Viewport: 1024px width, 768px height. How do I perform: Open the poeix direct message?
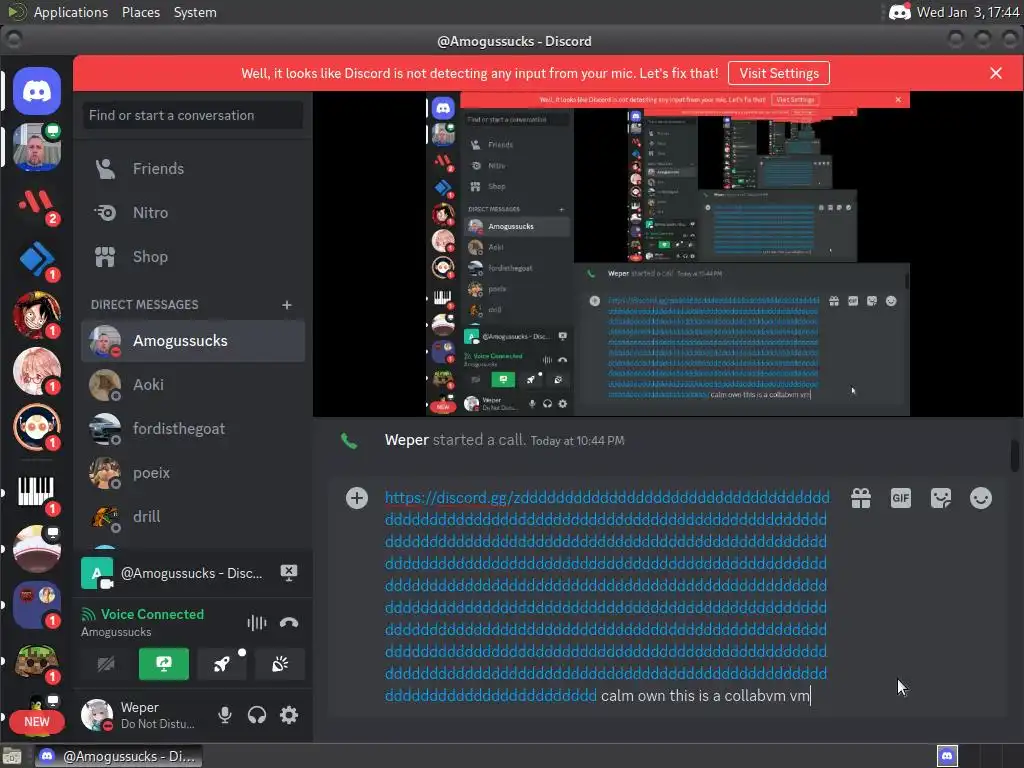[x=193, y=473]
